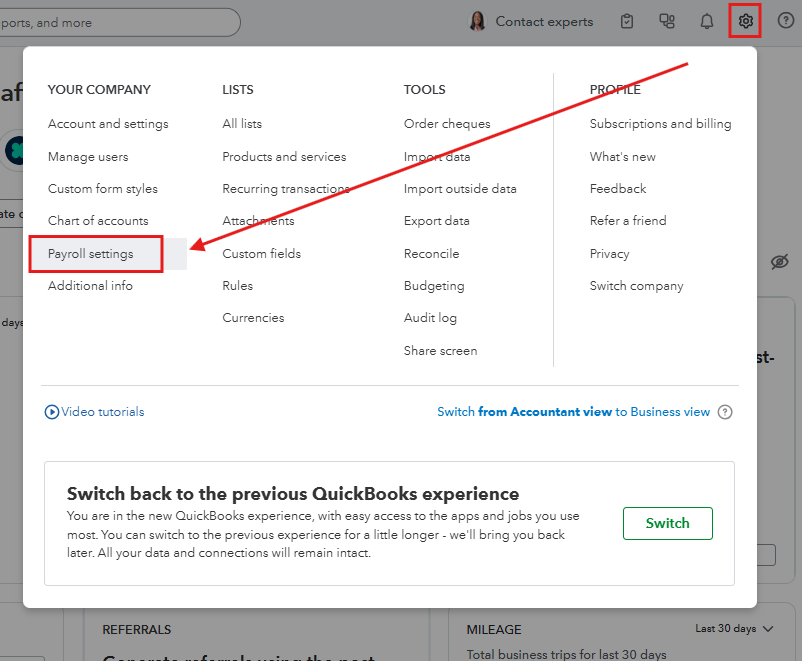This screenshot has height=661, width=802.
Task: Click 'Total business trips for last 30 days'
Action: 566,654
